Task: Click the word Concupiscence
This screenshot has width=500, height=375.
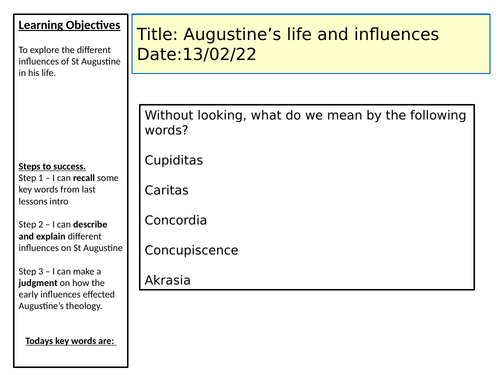Action: [x=191, y=250]
